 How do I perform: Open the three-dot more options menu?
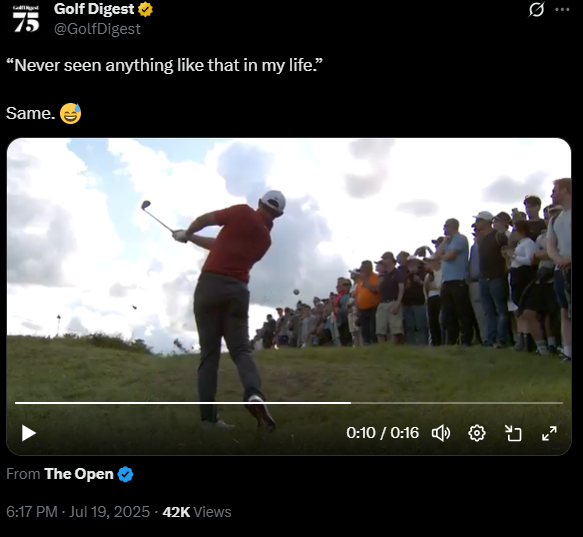point(562,10)
